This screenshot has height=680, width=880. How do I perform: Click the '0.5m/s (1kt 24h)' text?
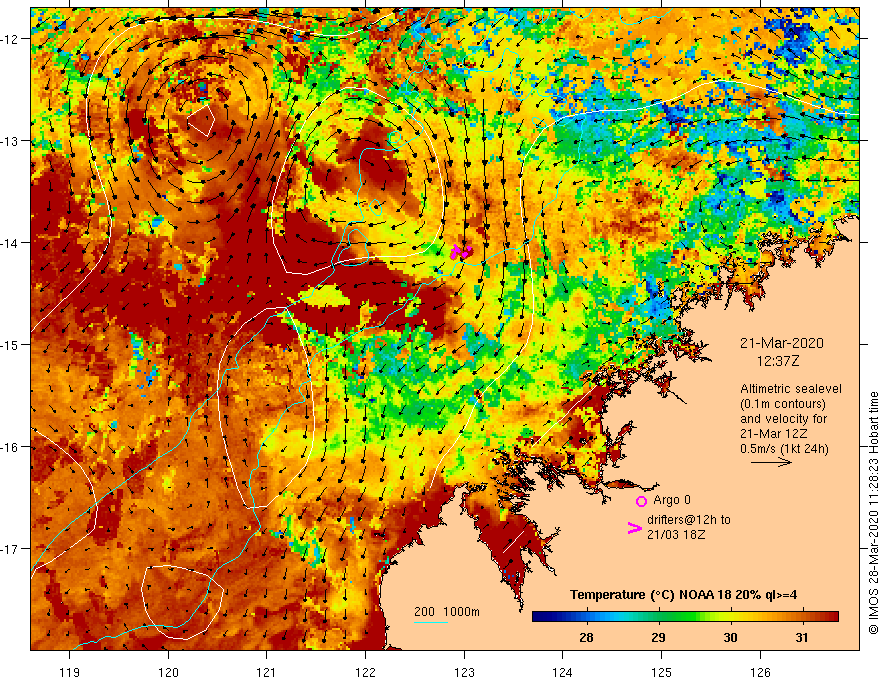pos(784,449)
